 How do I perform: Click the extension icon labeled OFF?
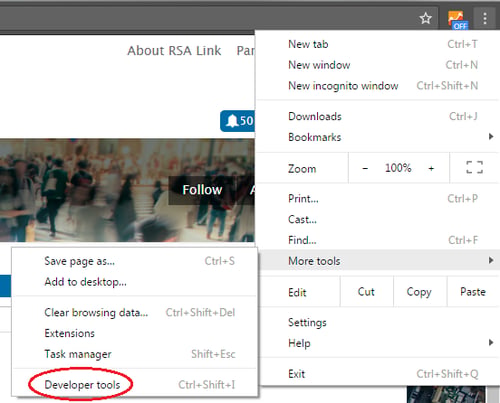pos(458,20)
